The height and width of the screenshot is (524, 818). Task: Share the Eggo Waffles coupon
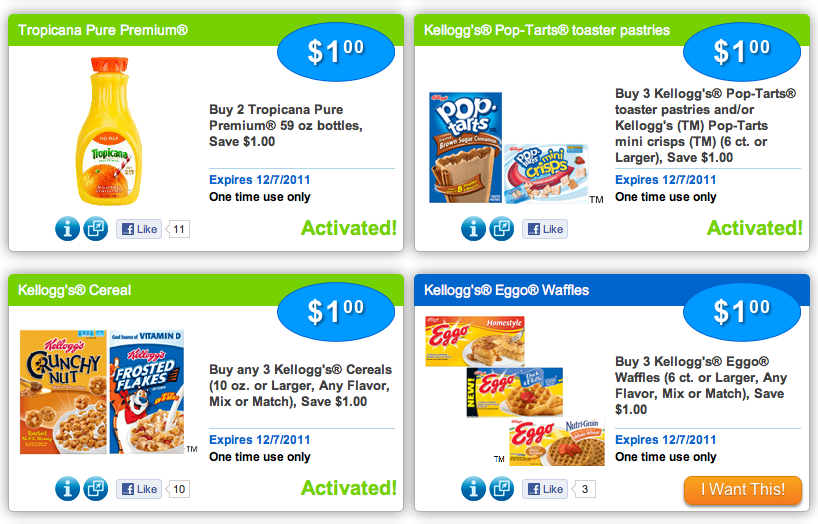click(502, 489)
